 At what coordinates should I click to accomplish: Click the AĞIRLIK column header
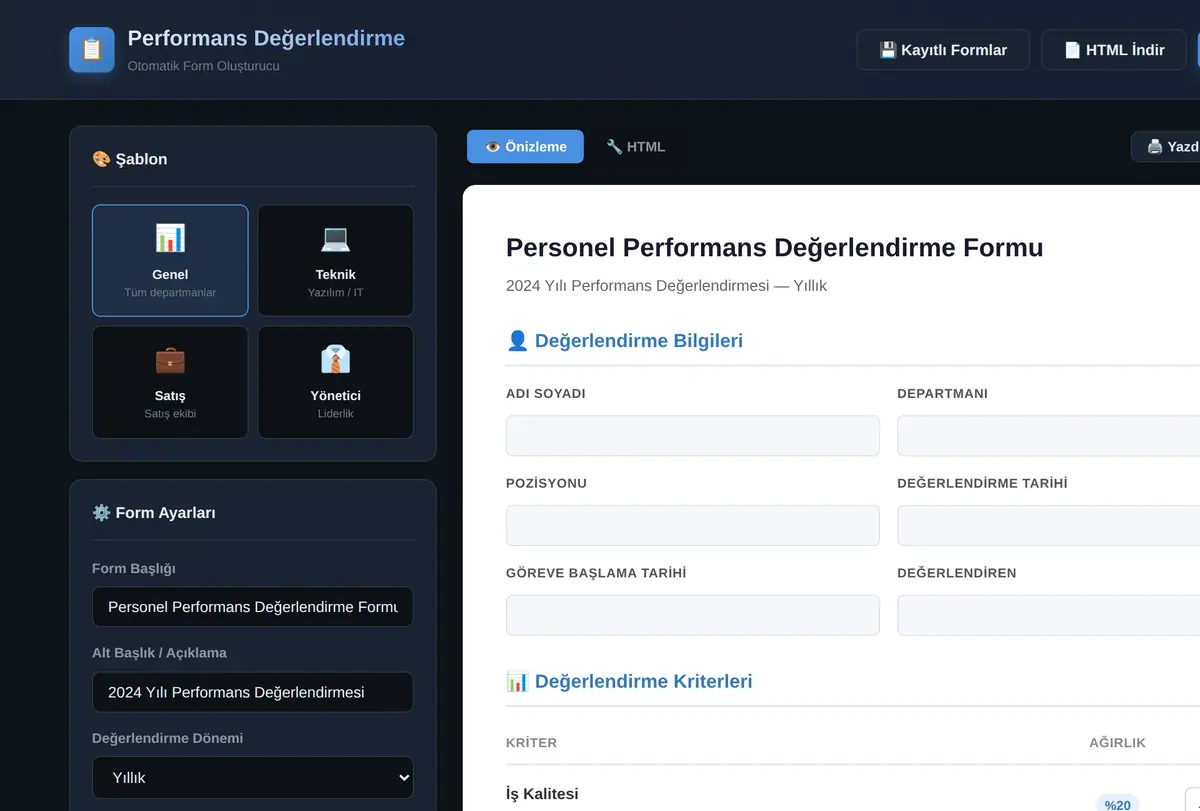(1117, 743)
